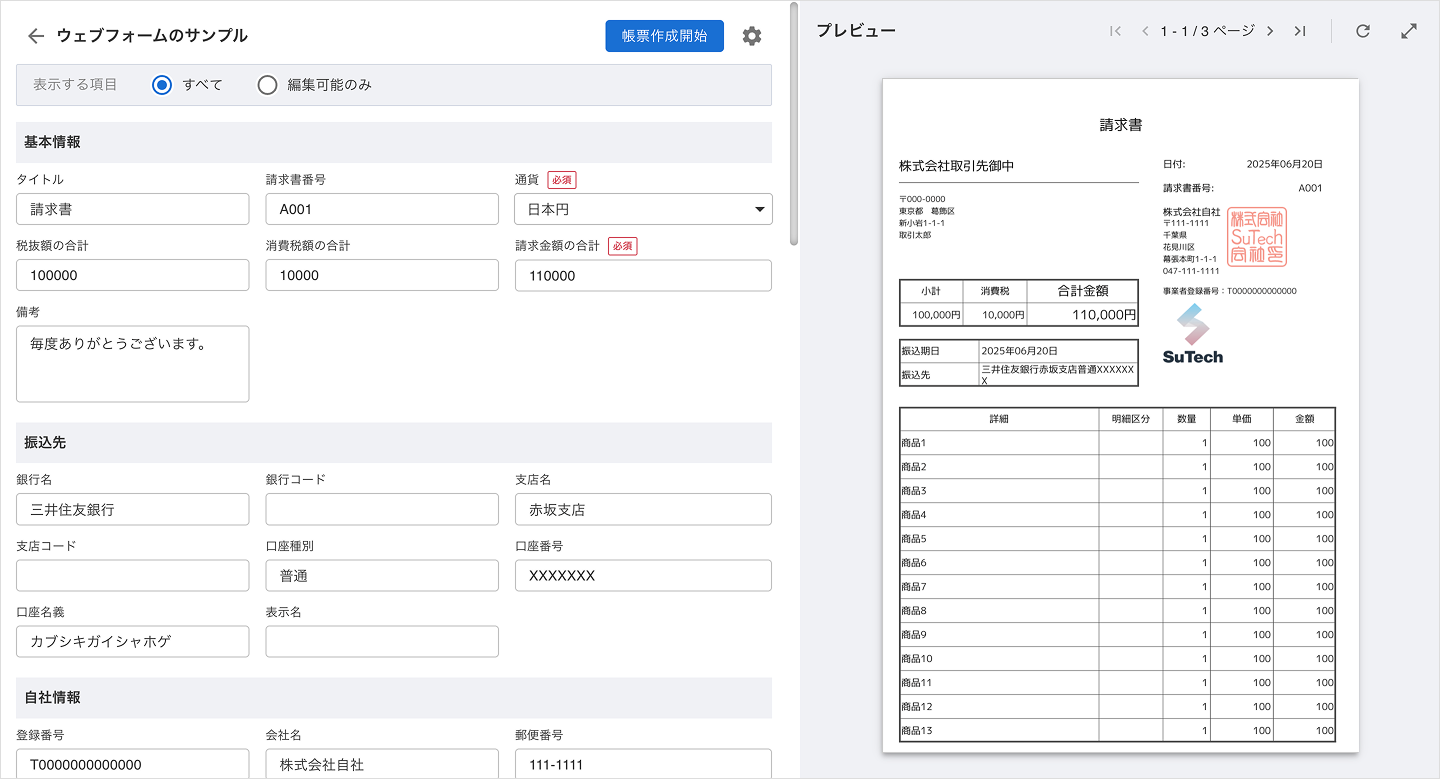Click the back arrow next to ウェブフォームのサンプル
1440x779 pixels.
[x=36, y=36]
